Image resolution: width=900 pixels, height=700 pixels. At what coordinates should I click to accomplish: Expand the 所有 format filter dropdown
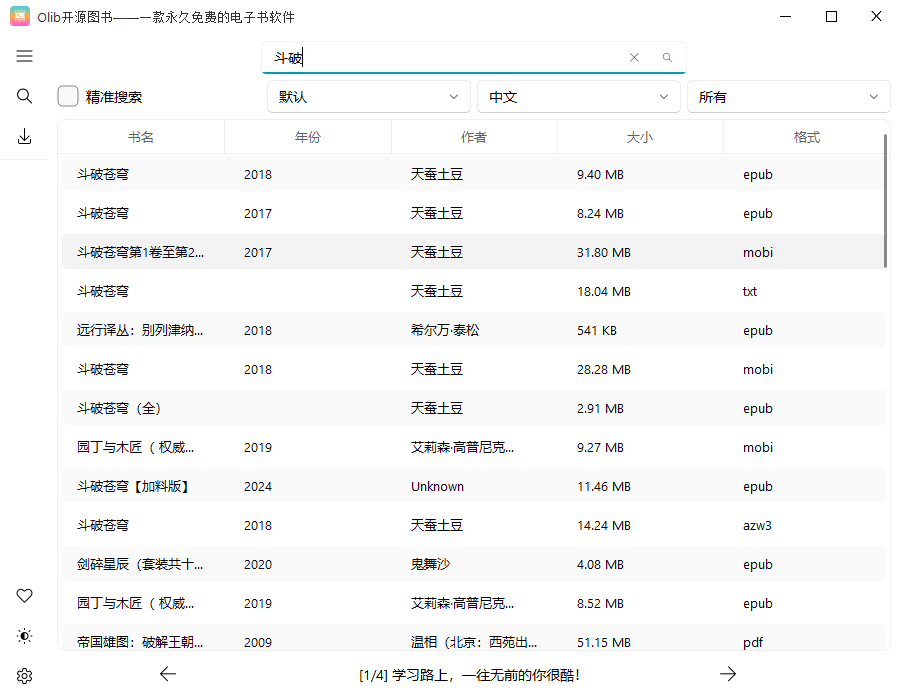point(788,96)
